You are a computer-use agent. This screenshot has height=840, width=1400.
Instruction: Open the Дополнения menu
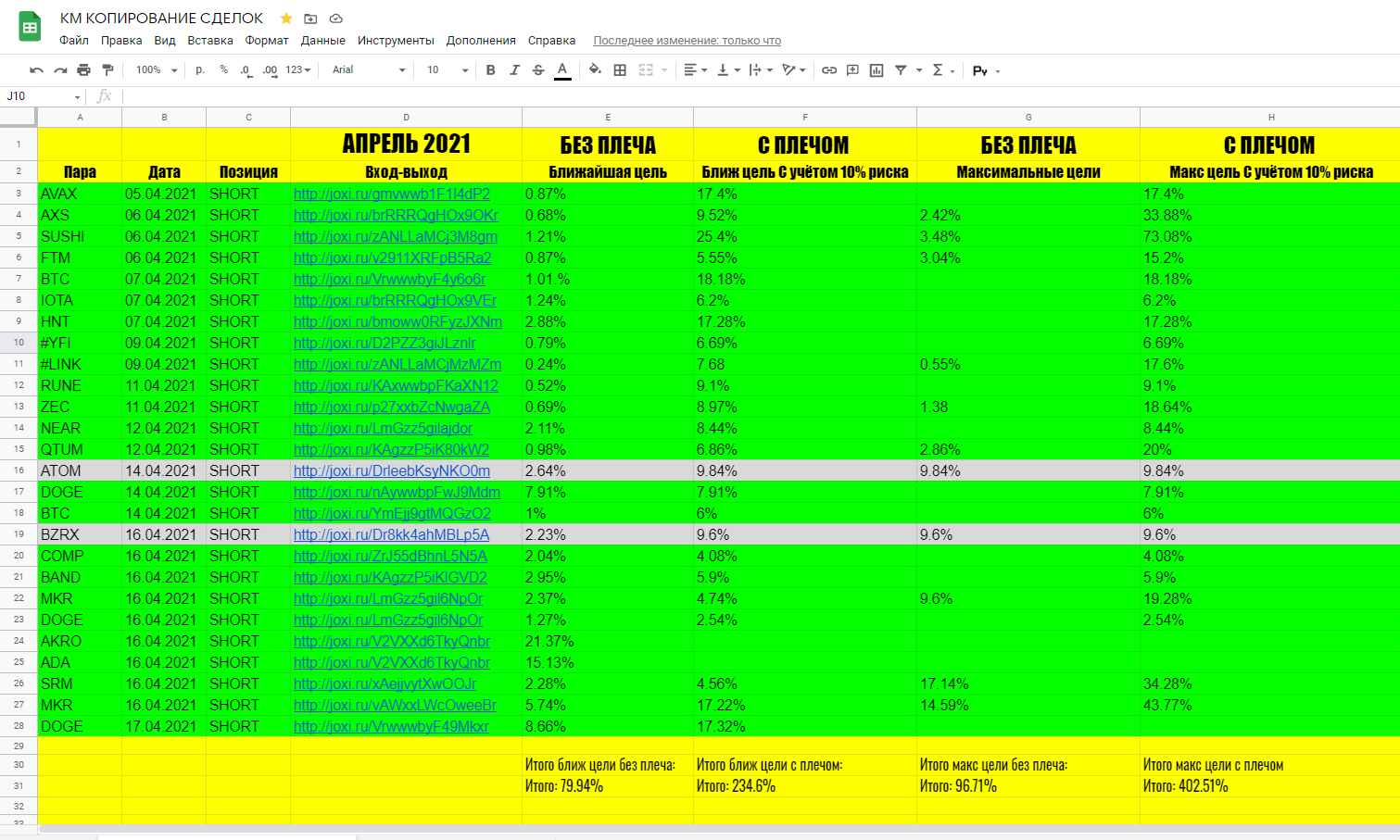tap(481, 41)
